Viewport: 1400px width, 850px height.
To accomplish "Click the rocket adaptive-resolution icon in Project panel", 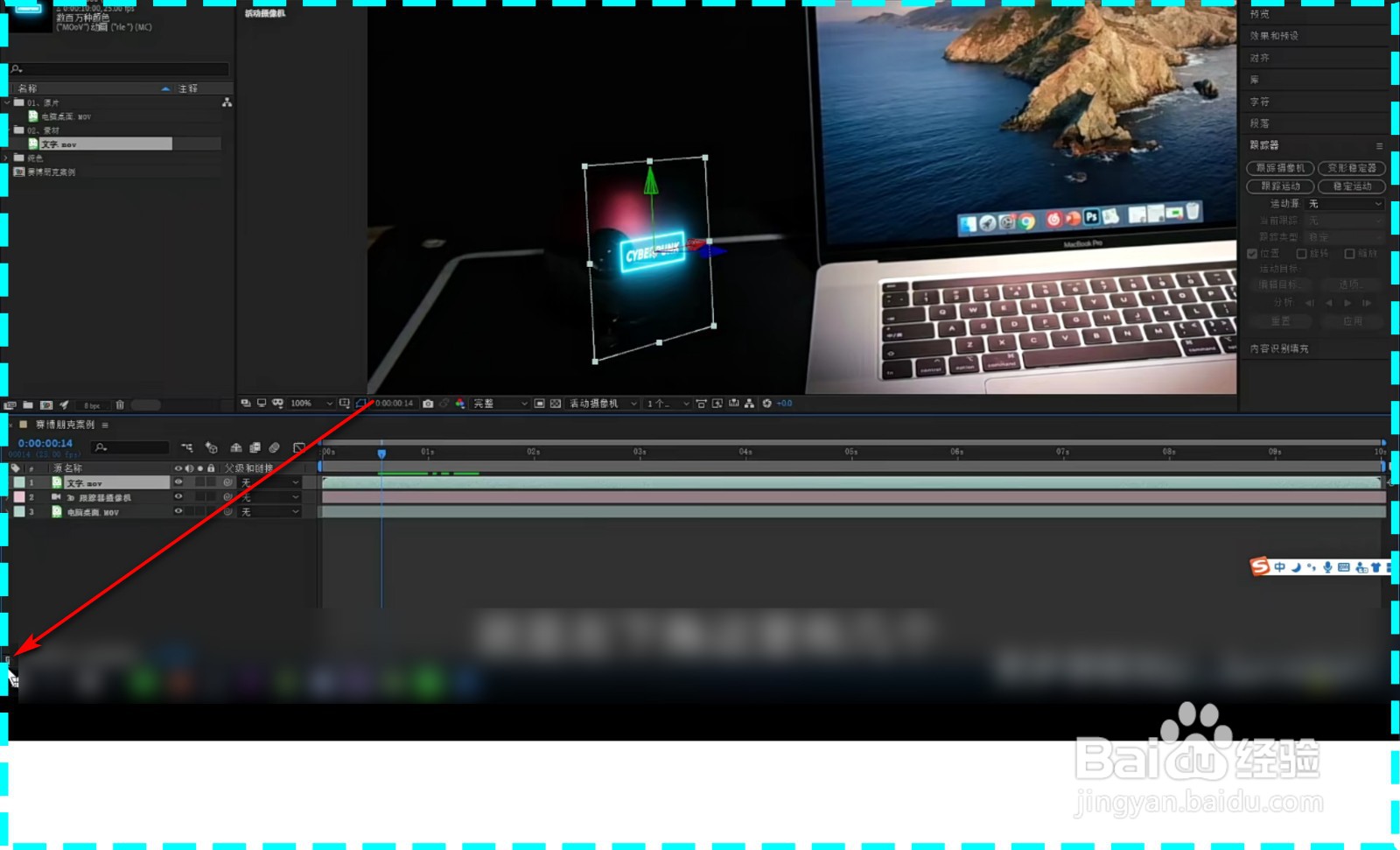I will 64,405.
